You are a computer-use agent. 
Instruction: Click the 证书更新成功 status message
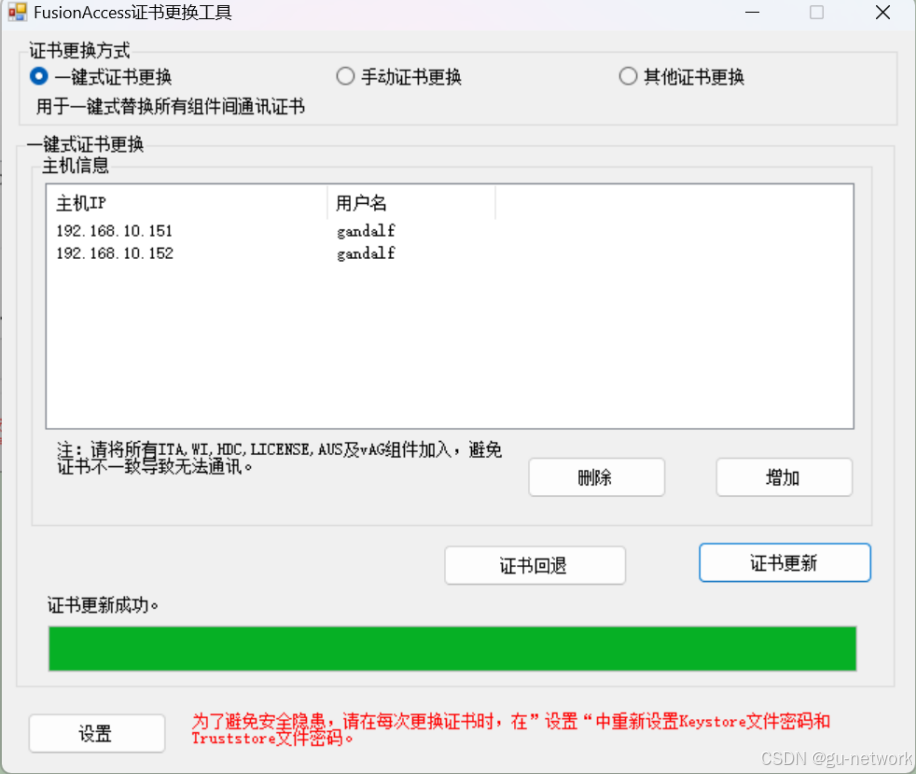click(x=103, y=605)
